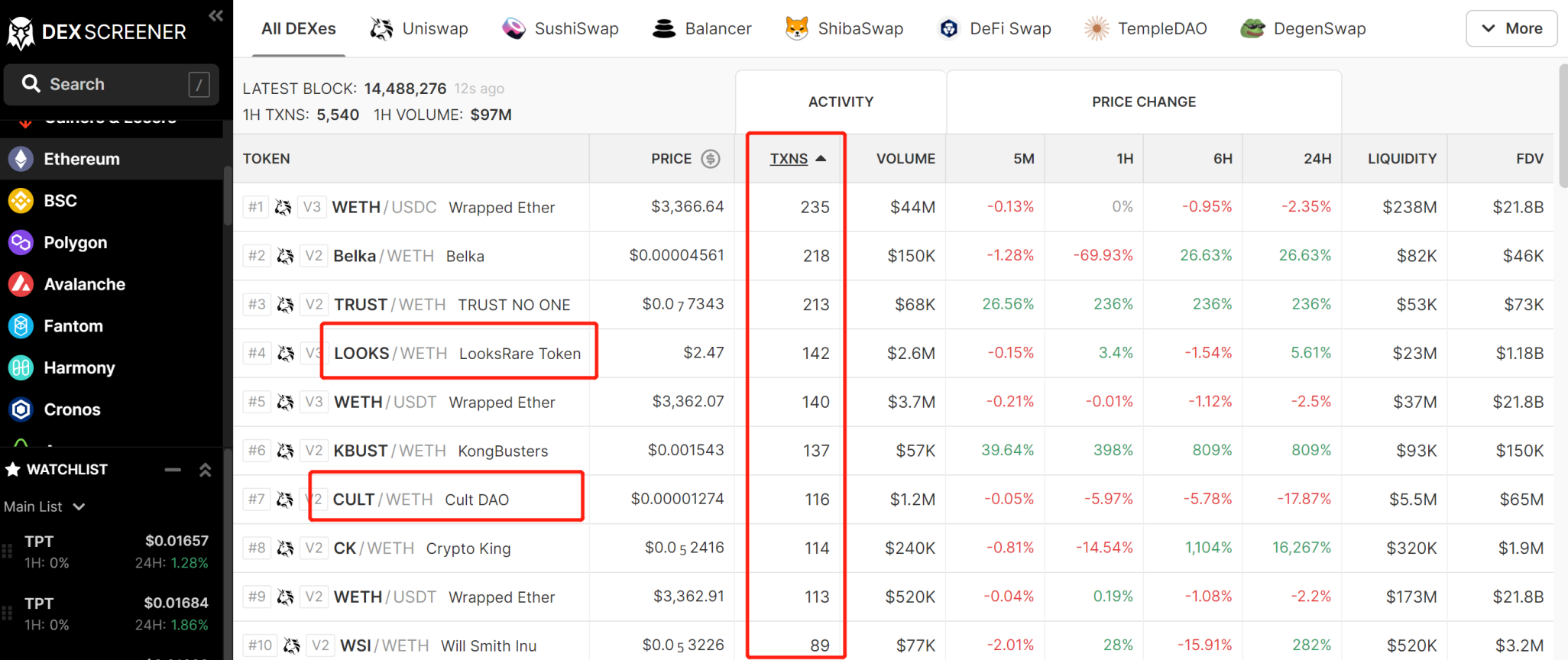1568x660 pixels.
Task: Click the Watchlist star icon
Action: point(12,469)
